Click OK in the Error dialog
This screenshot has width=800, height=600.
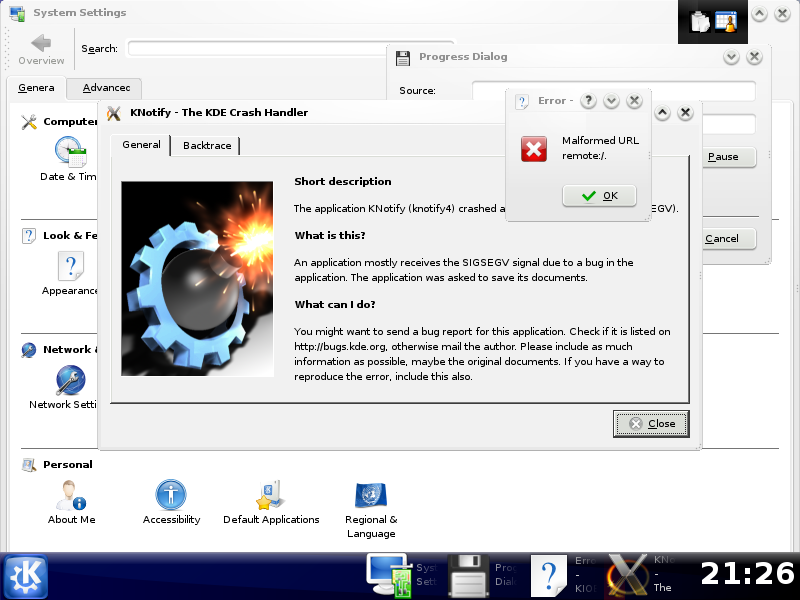coord(599,196)
